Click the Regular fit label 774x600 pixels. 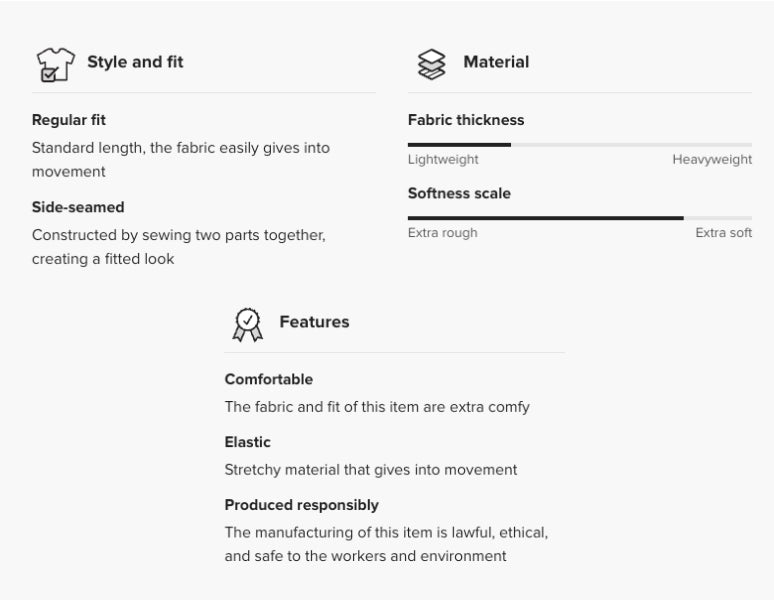coord(69,120)
